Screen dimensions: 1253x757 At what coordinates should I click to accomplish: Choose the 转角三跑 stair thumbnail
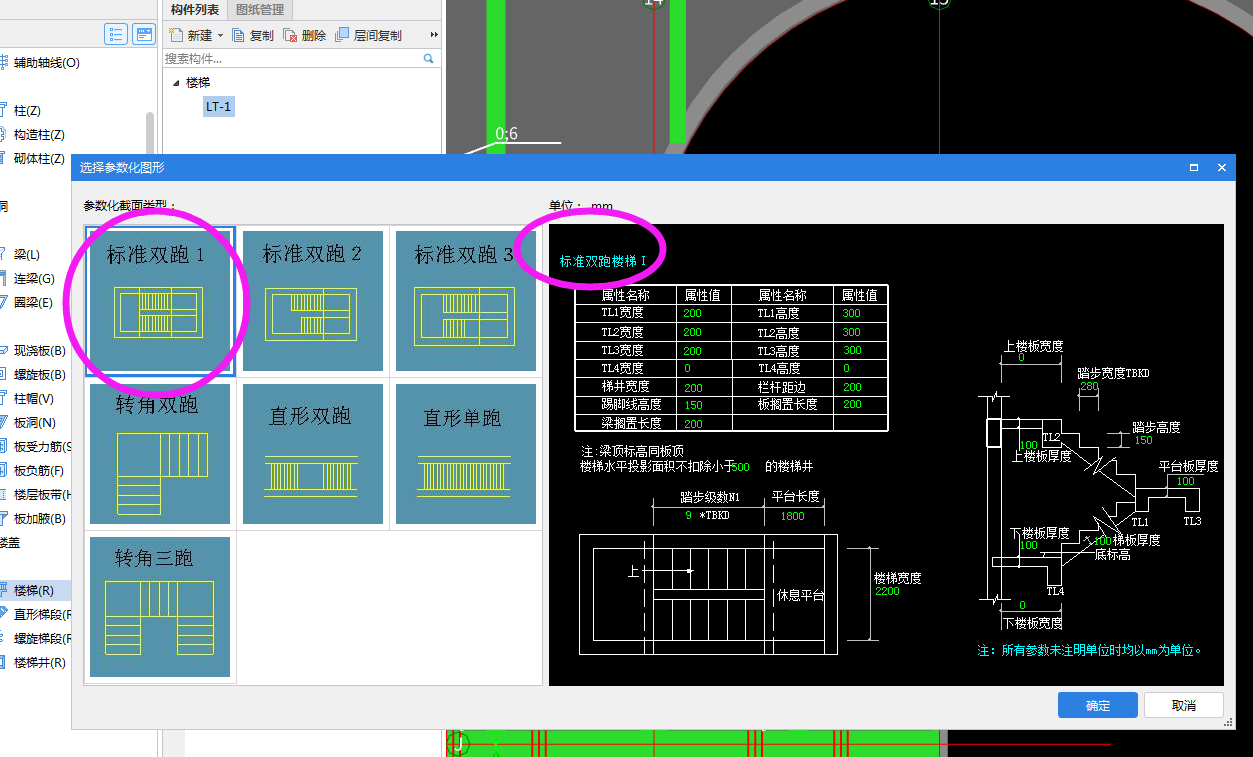[x=160, y=607]
